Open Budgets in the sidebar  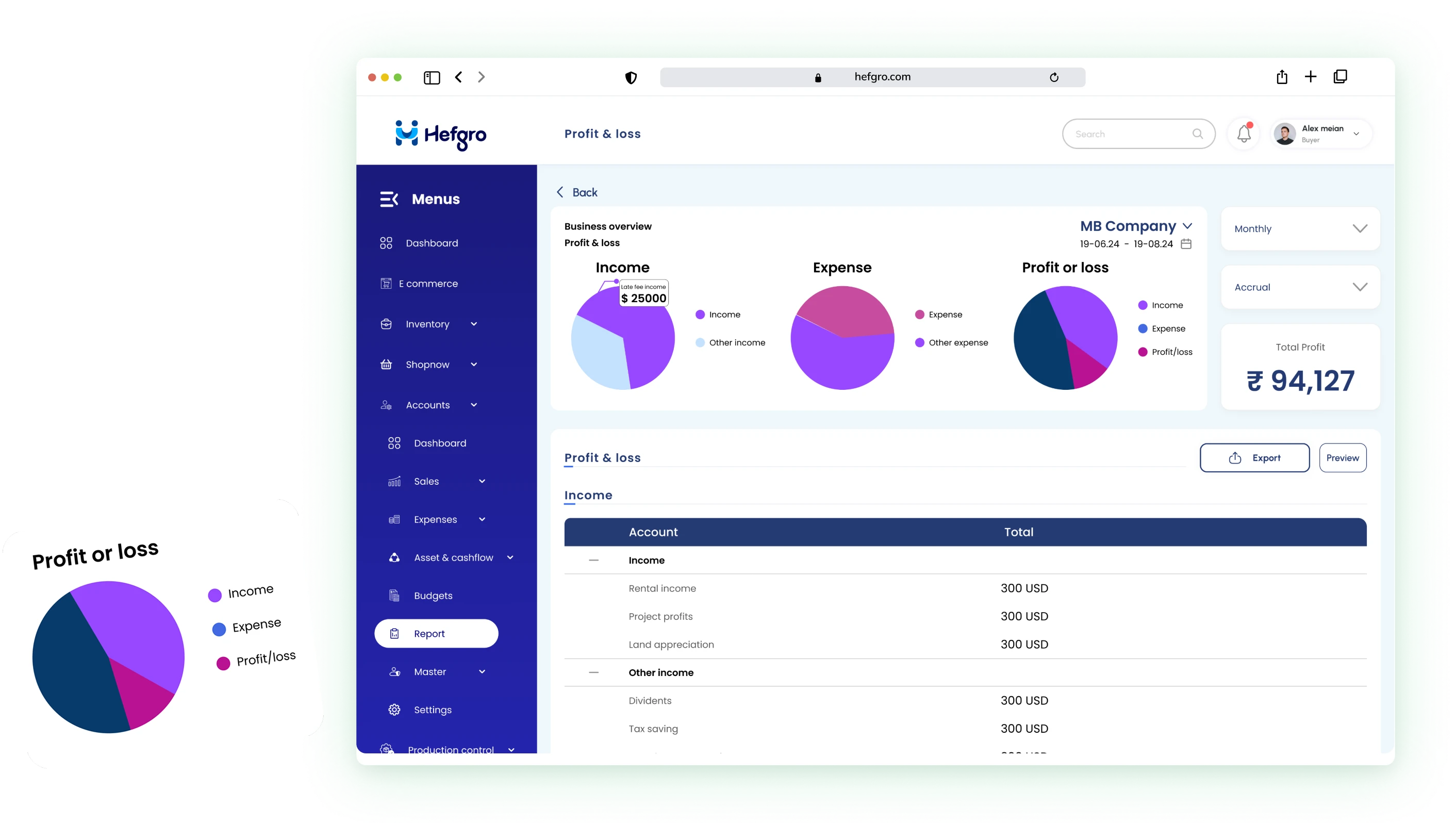click(433, 596)
